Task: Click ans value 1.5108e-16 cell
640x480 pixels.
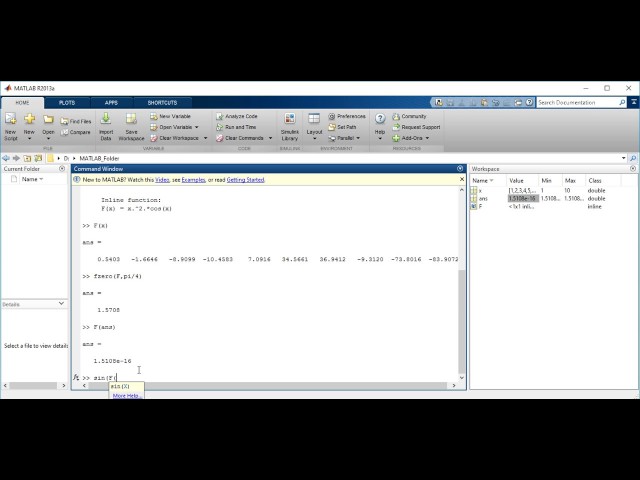Action: (x=522, y=199)
